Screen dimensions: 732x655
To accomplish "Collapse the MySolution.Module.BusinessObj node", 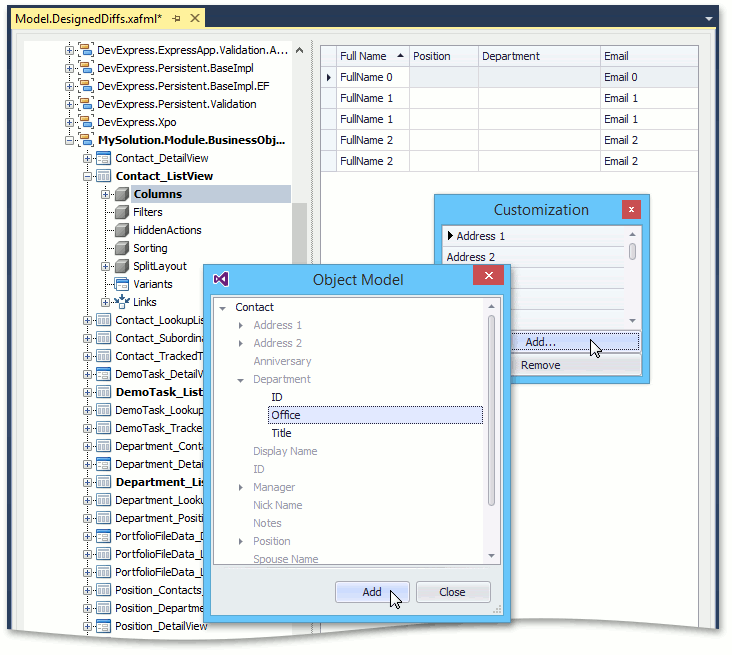I will click(x=69, y=140).
